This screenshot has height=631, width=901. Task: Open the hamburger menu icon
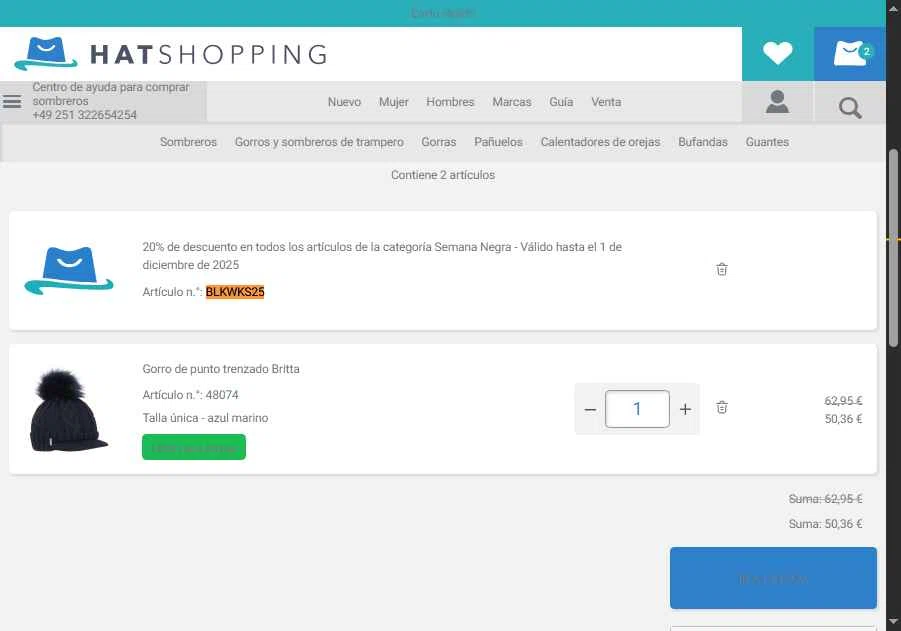[x=12, y=102]
